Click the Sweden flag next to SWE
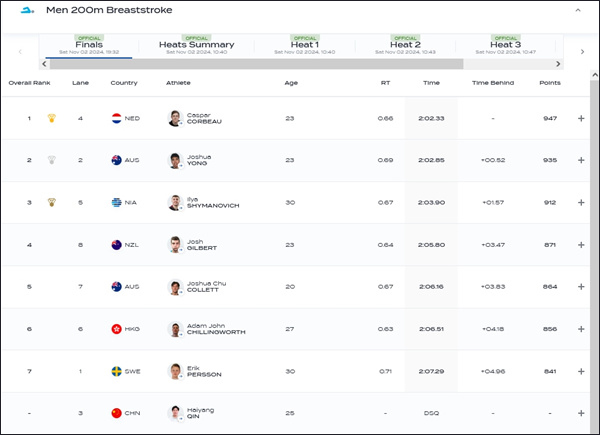Screen dimensions: 600x435 click(x=116, y=371)
